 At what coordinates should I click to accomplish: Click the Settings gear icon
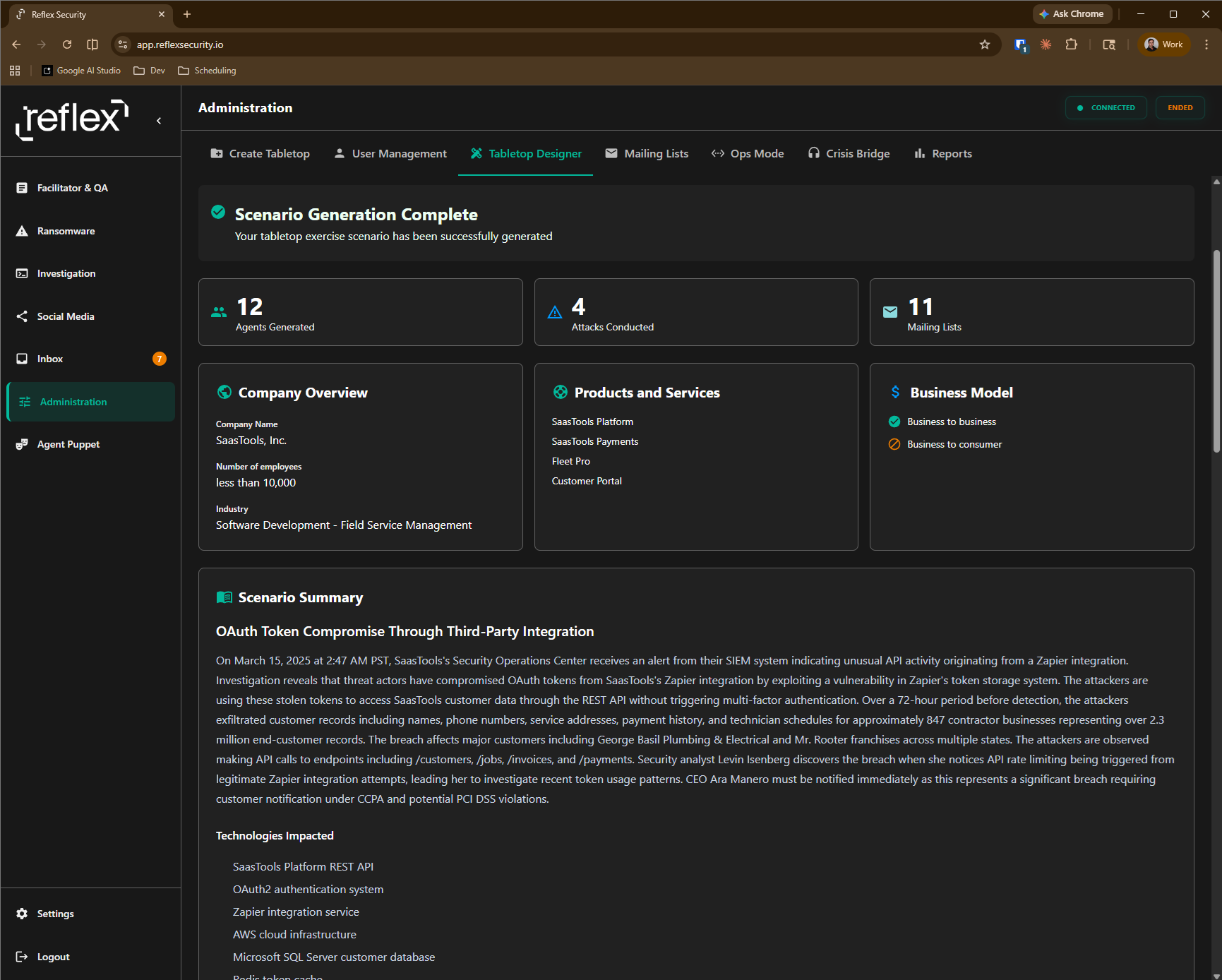22,914
